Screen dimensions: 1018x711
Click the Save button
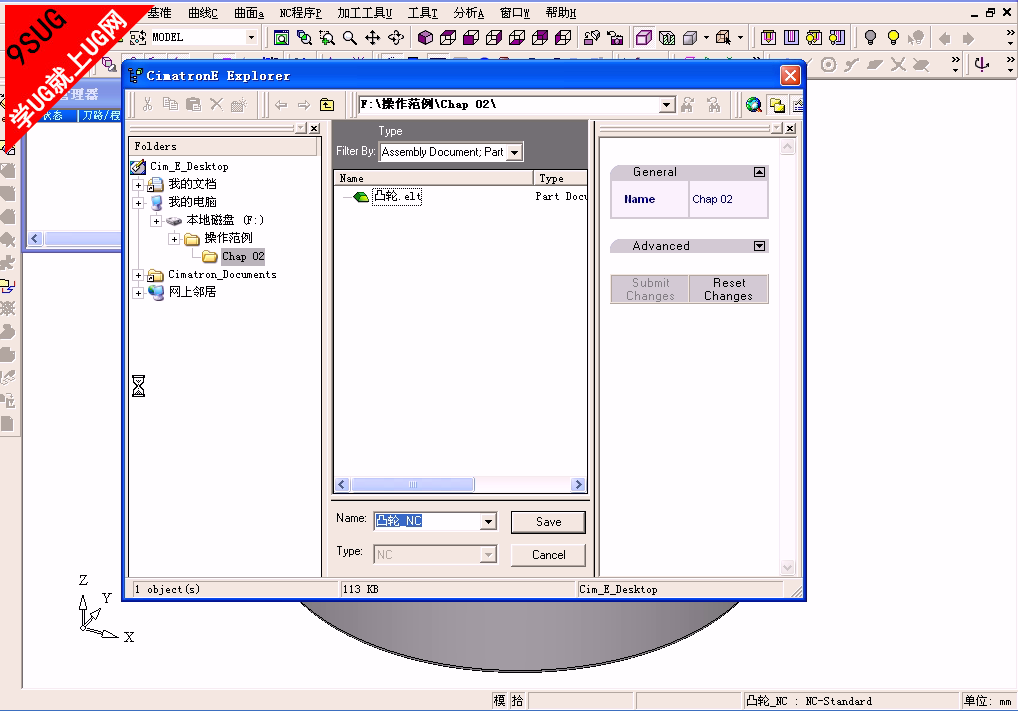548,522
